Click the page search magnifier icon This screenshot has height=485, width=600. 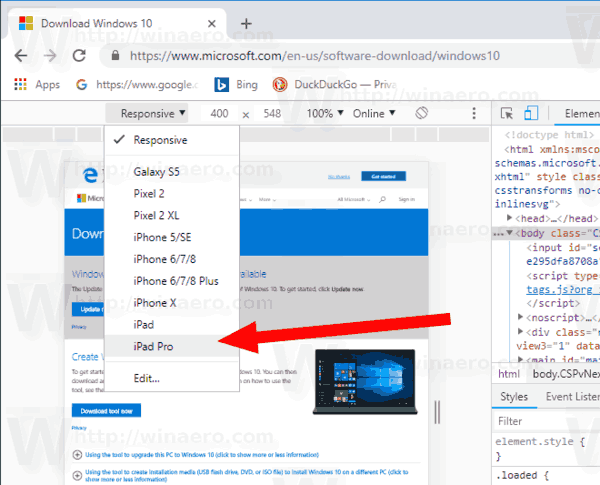[x=382, y=199]
